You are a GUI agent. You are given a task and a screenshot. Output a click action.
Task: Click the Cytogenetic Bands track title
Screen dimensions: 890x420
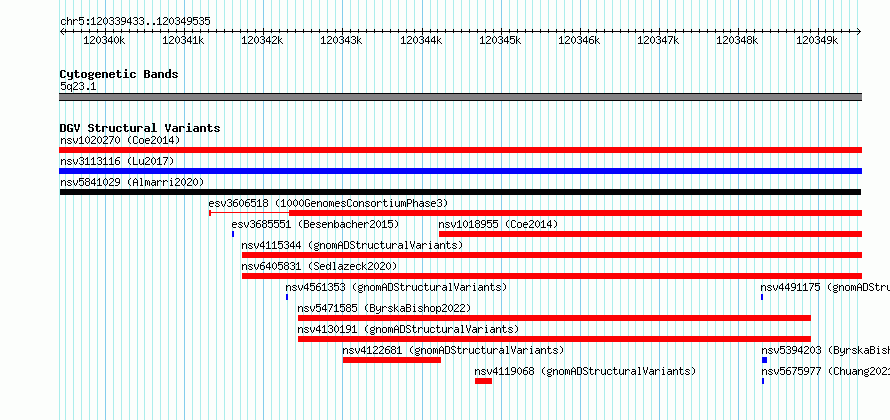pyautogui.click(x=119, y=74)
